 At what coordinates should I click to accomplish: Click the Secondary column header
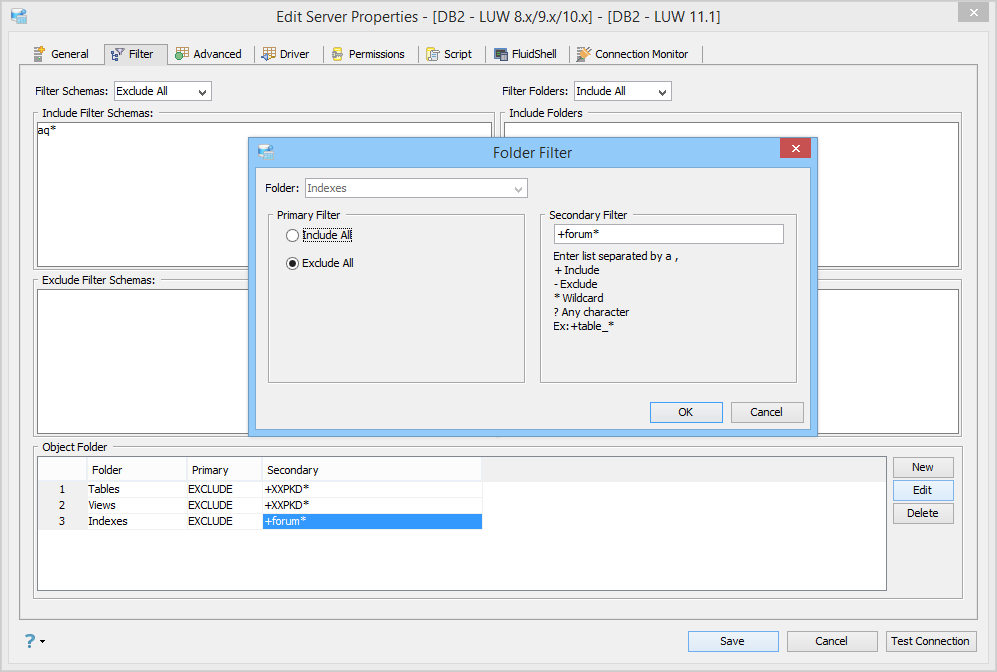[372, 470]
